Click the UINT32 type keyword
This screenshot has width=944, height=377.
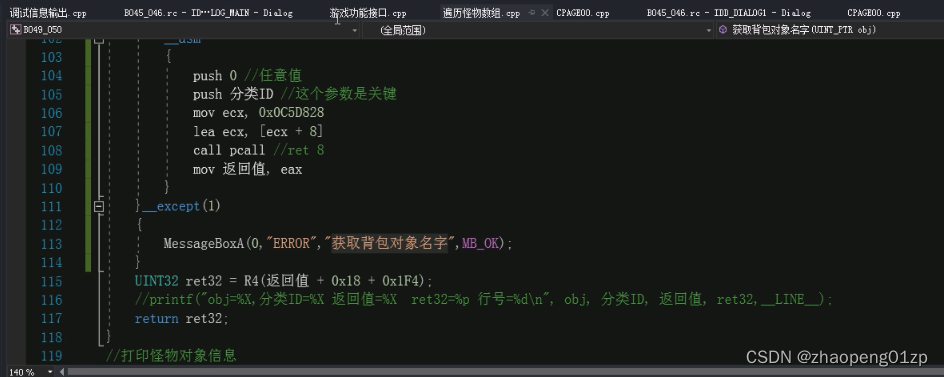(x=157, y=281)
